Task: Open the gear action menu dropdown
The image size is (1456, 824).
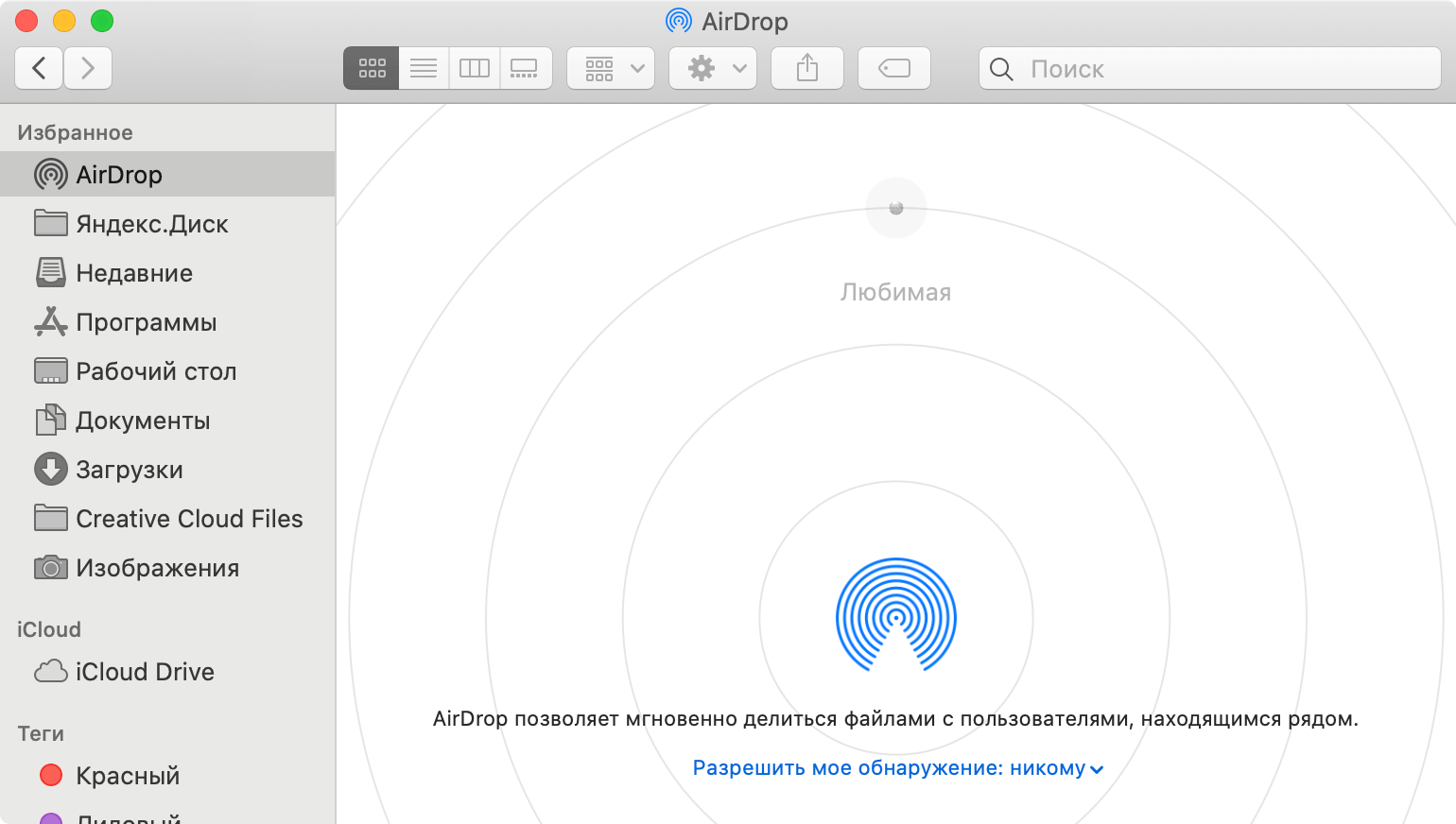Action: point(713,68)
